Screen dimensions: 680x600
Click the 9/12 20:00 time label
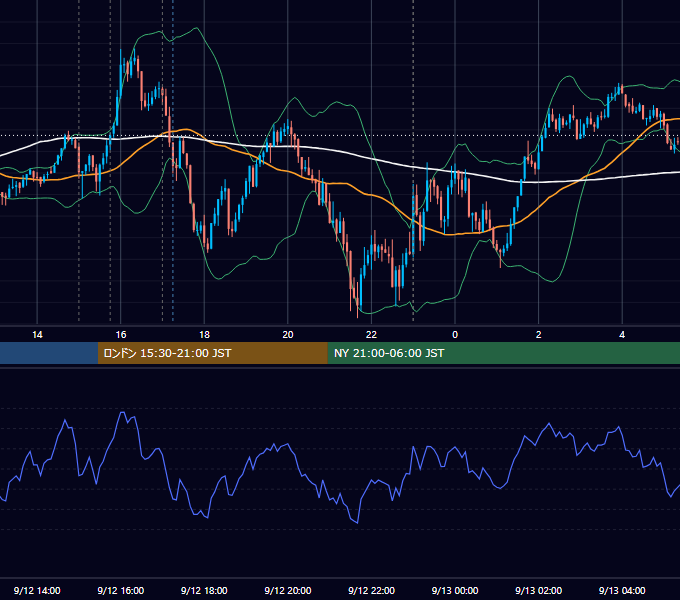288,590
